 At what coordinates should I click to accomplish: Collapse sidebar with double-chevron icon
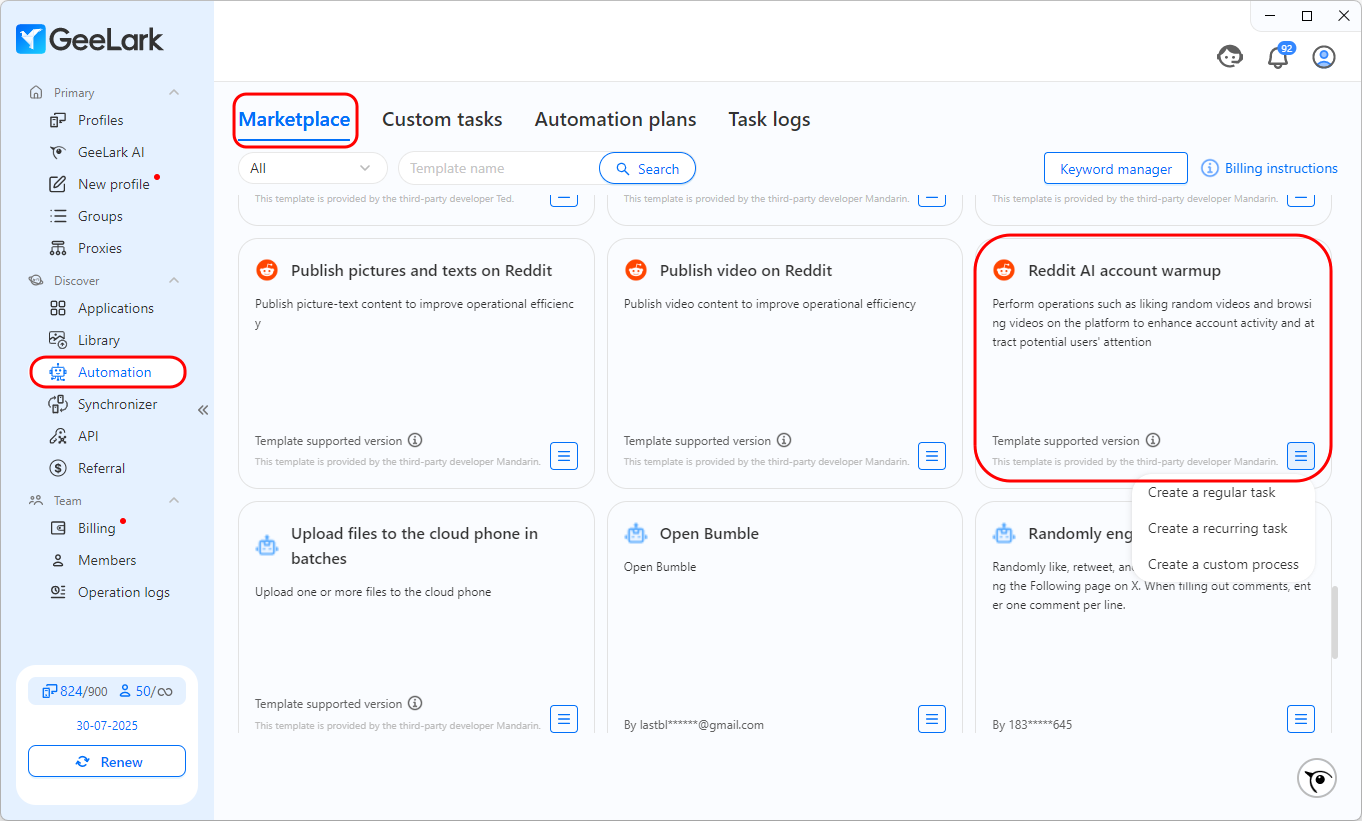tap(203, 410)
